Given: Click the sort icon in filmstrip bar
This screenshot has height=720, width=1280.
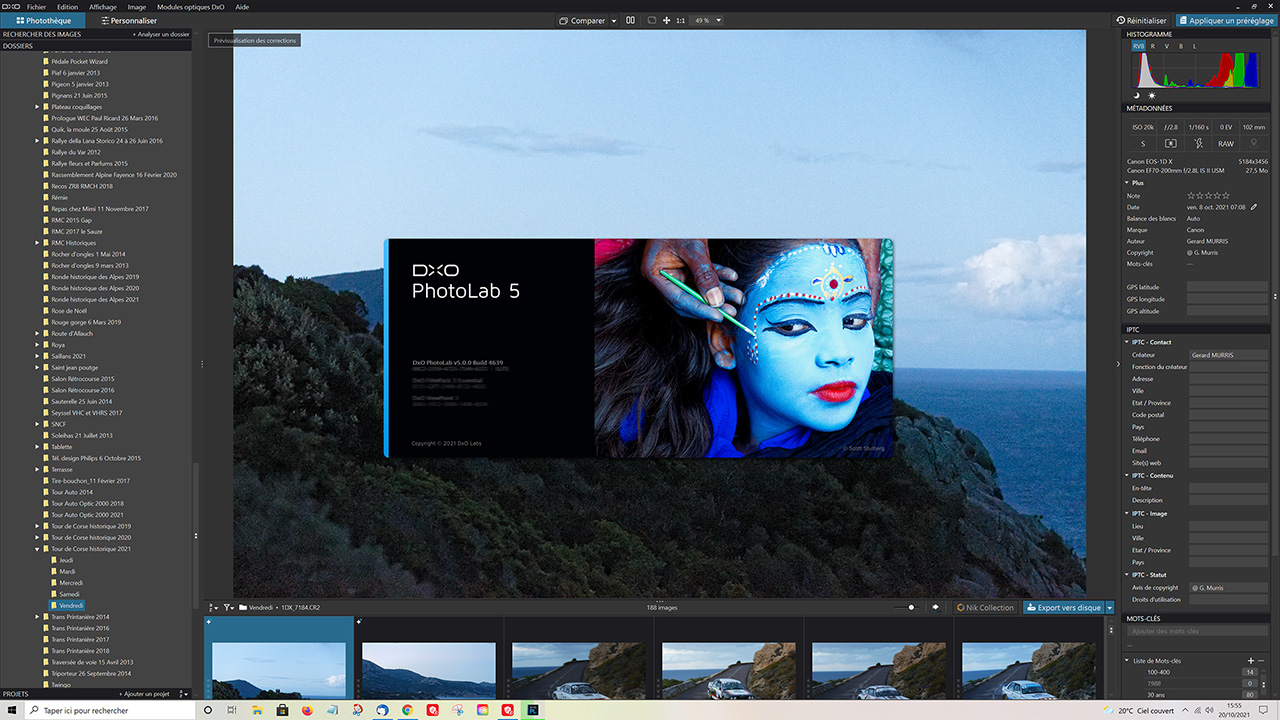Looking at the screenshot, I should [x=213, y=607].
